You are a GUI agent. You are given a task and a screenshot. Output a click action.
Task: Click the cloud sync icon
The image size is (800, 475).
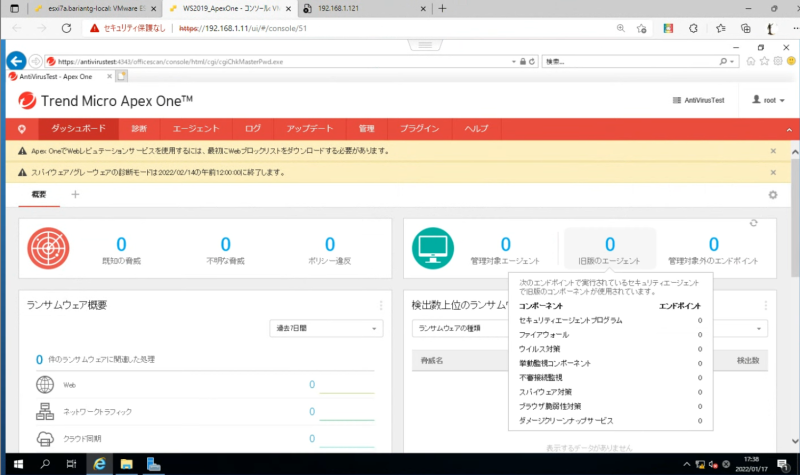tap(45, 438)
